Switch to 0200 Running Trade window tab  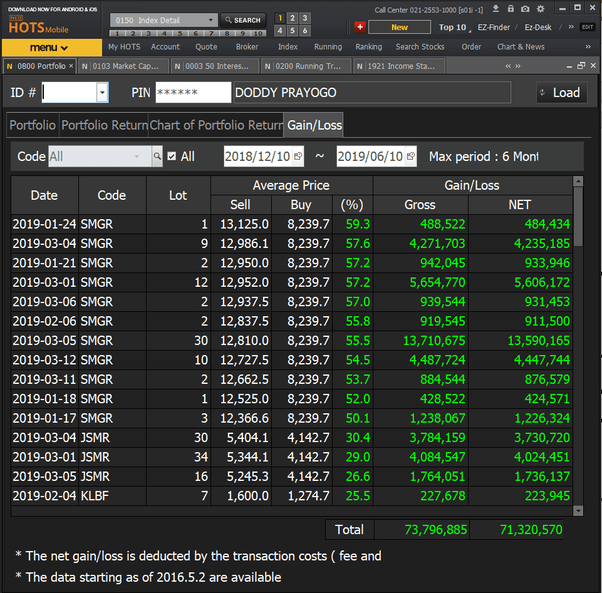[x=306, y=66]
